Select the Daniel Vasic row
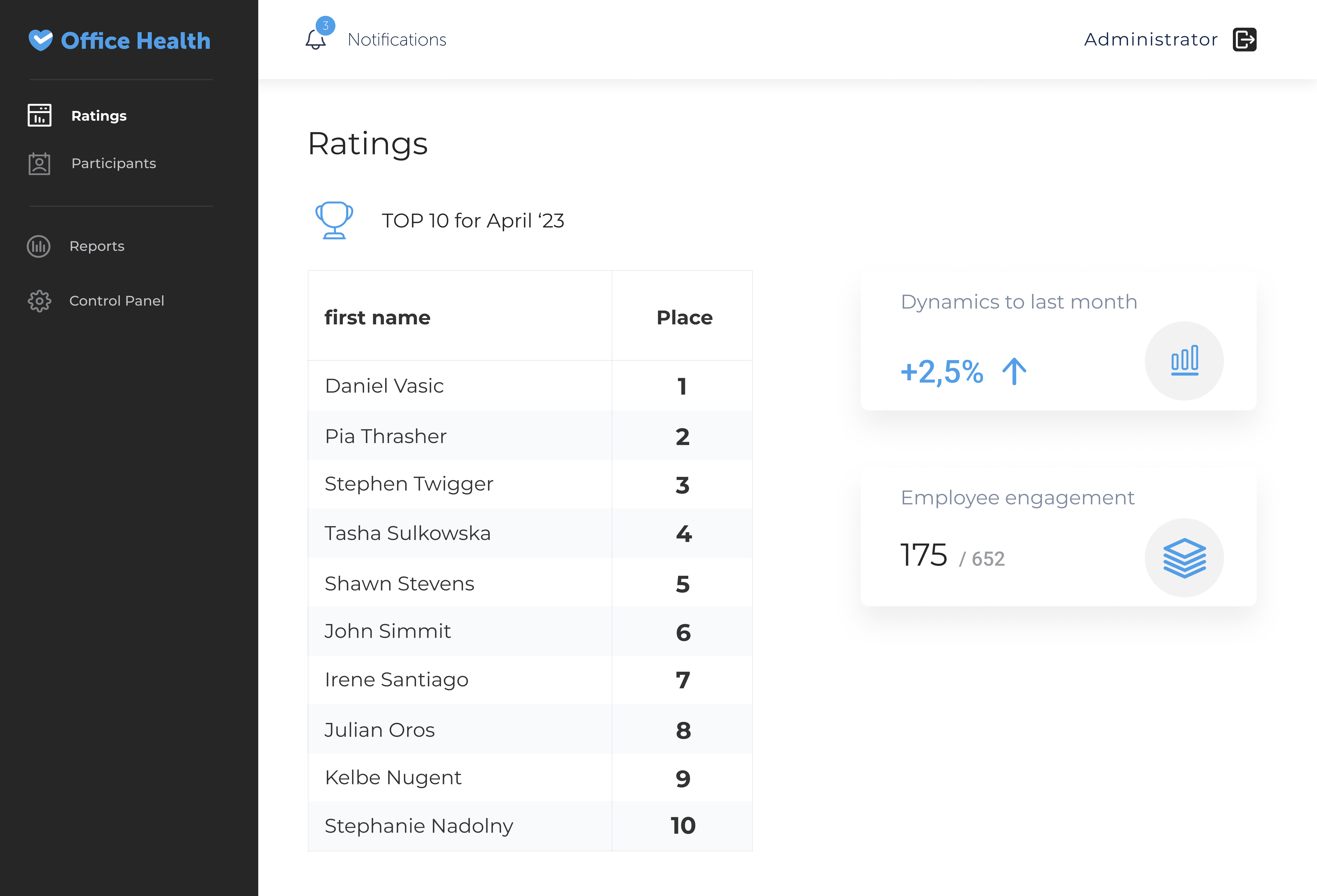 click(530, 386)
